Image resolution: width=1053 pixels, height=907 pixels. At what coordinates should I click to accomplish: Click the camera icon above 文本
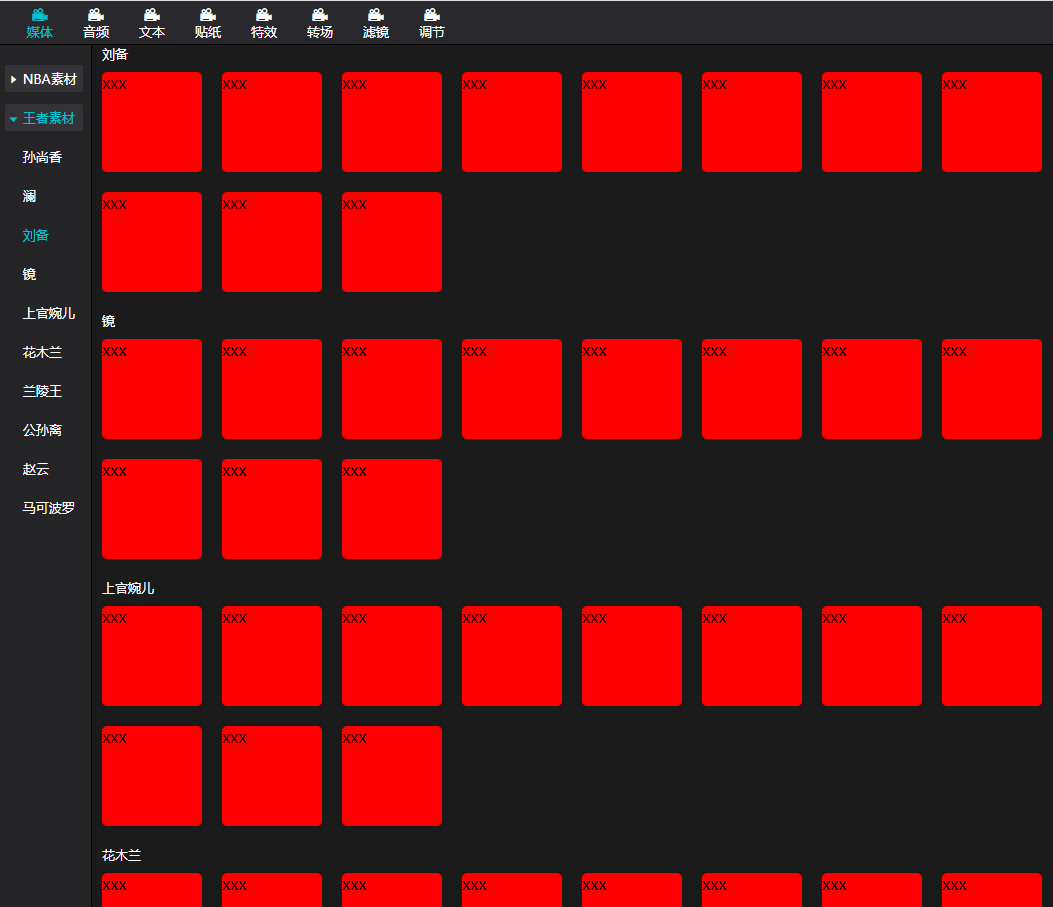[x=152, y=15]
